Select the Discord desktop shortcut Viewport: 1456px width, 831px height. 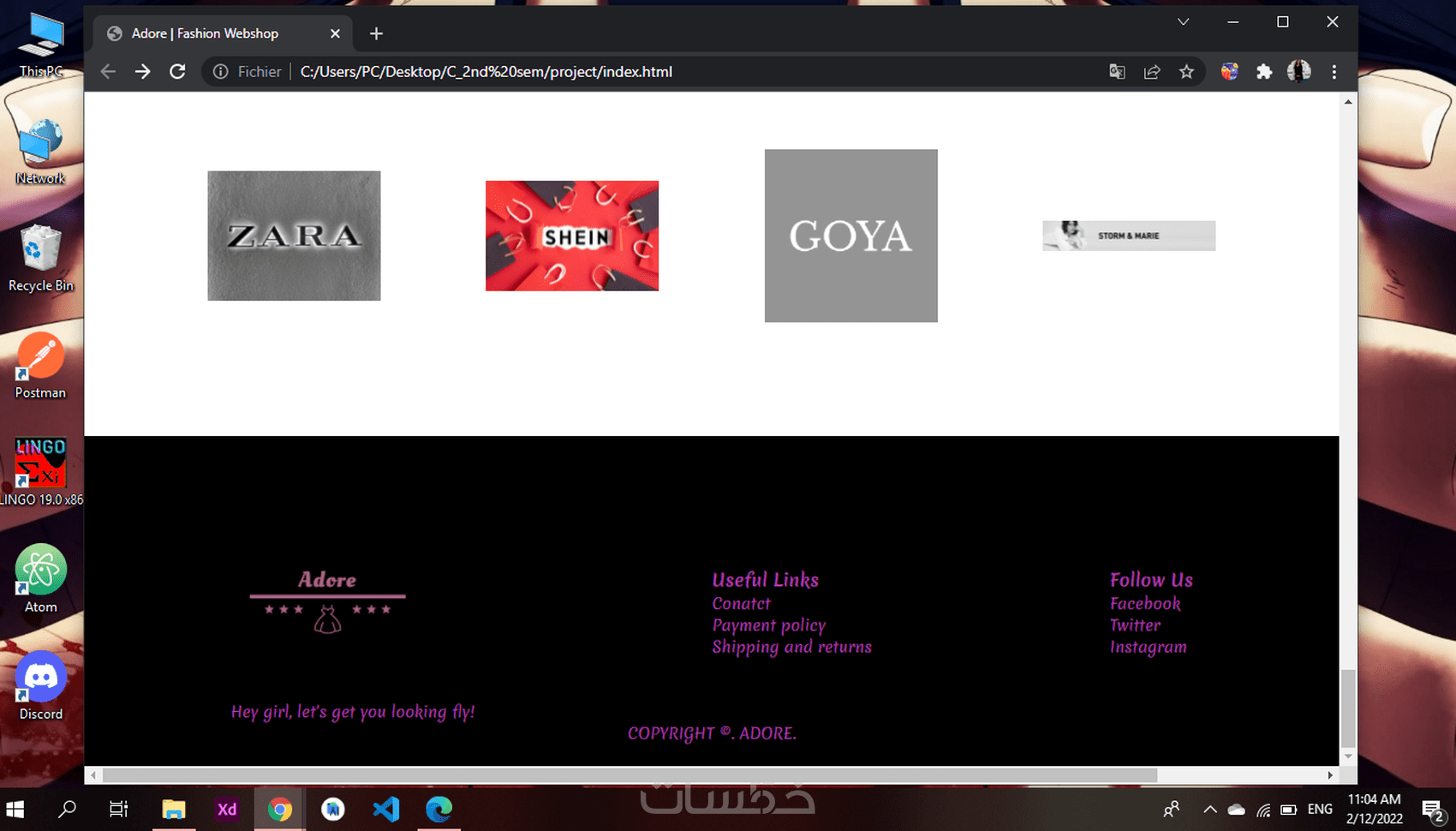pyautogui.click(x=40, y=686)
